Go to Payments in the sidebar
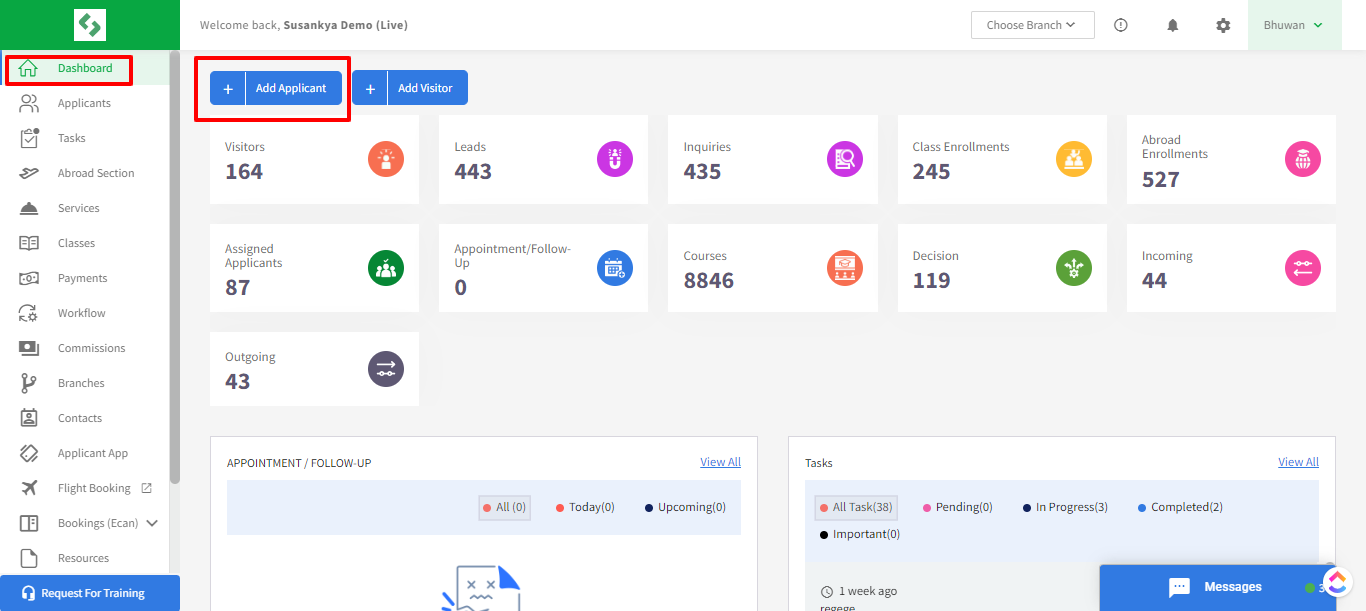This screenshot has width=1366, height=611. 82,278
